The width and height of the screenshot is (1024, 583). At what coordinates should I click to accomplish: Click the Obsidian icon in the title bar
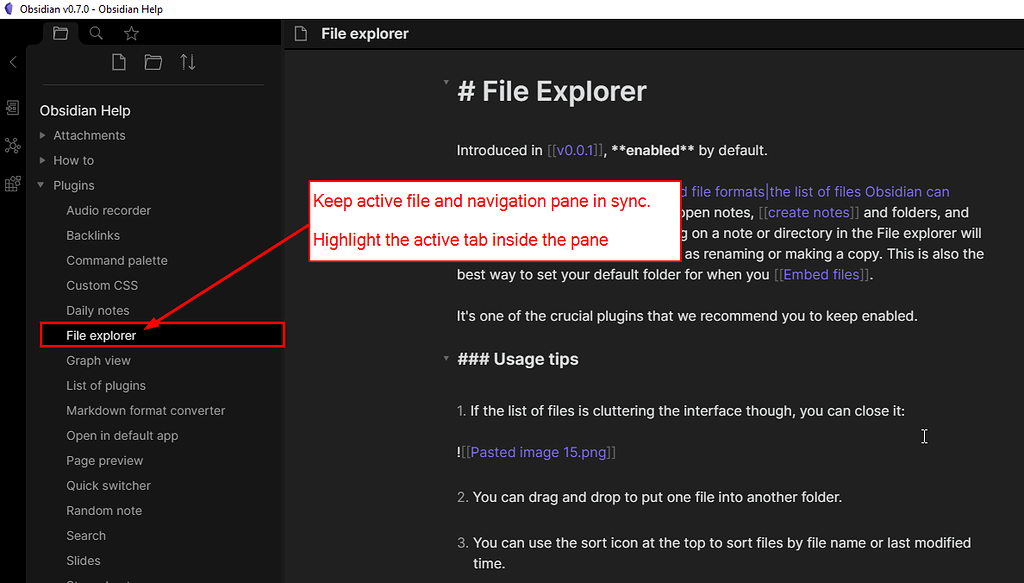click(x=10, y=9)
